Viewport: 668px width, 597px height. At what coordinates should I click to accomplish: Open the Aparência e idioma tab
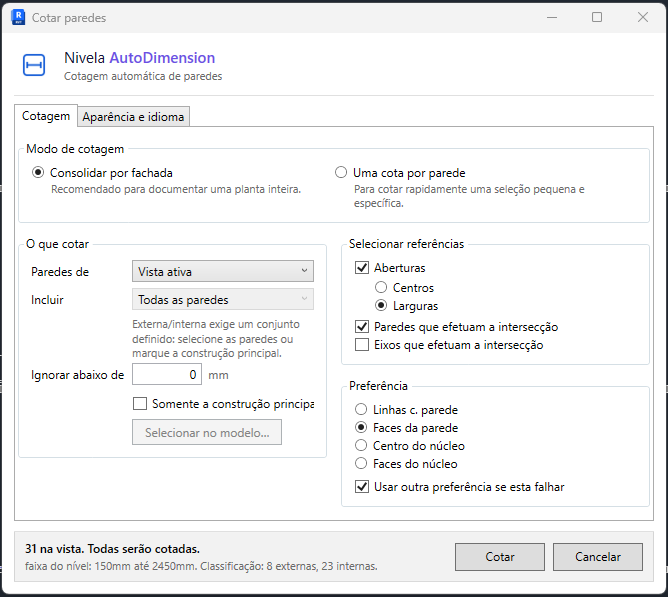[133, 117]
